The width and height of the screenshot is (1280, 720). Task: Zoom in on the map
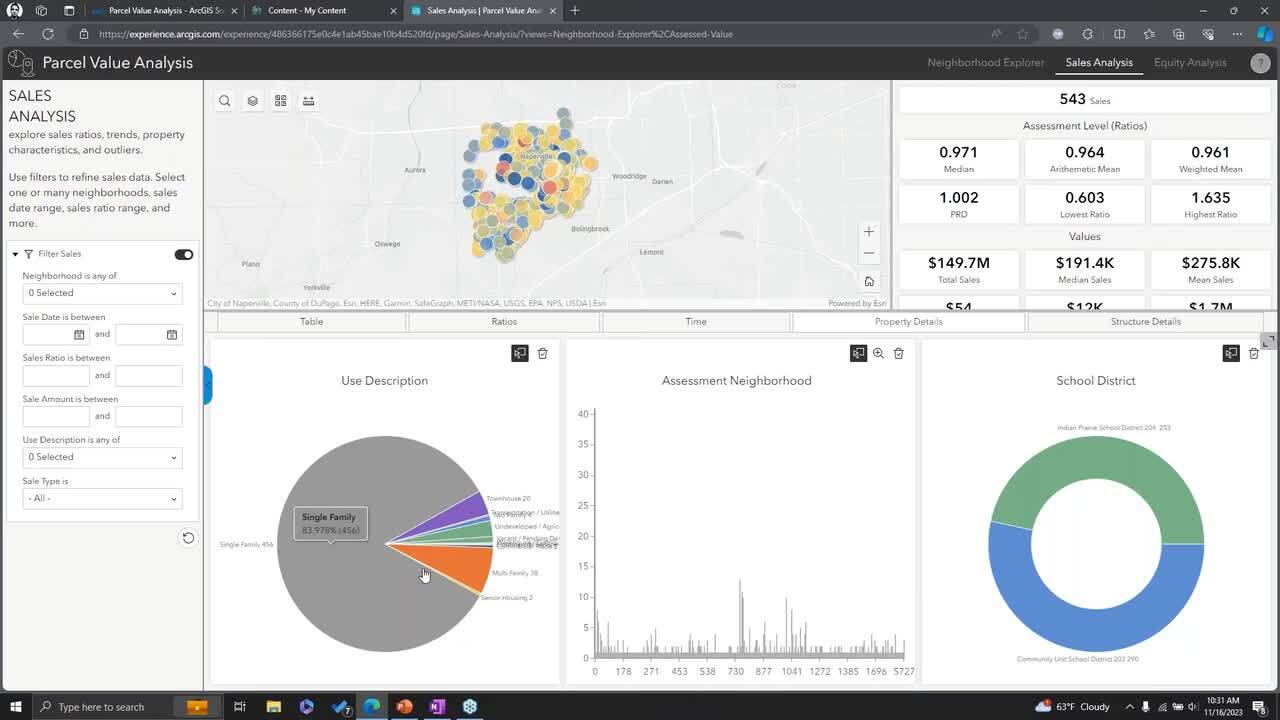(x=868, y=232)
